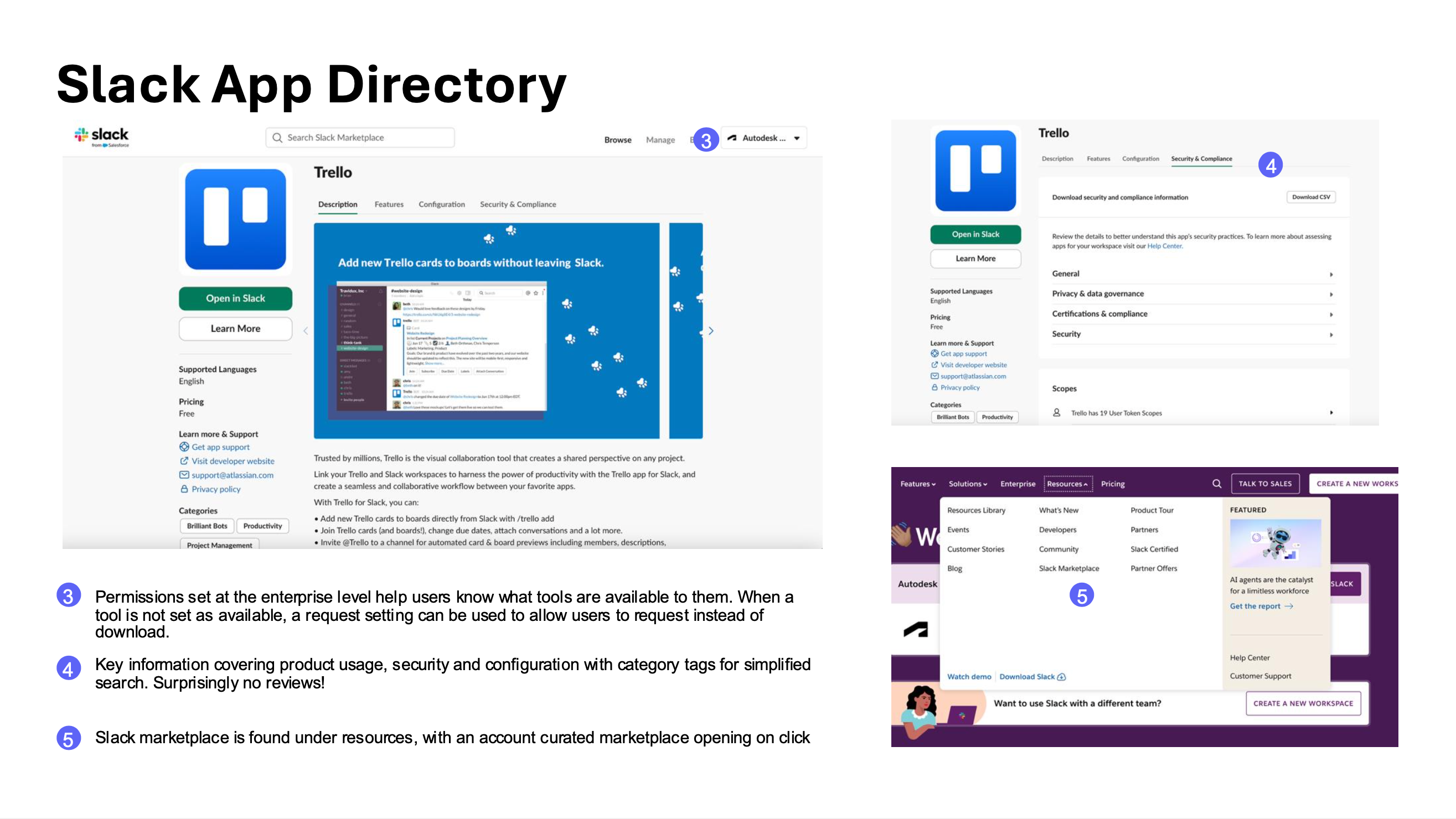Click Customer Support in the Resources menu
1456x819 pixels.
coord(1261,676)
